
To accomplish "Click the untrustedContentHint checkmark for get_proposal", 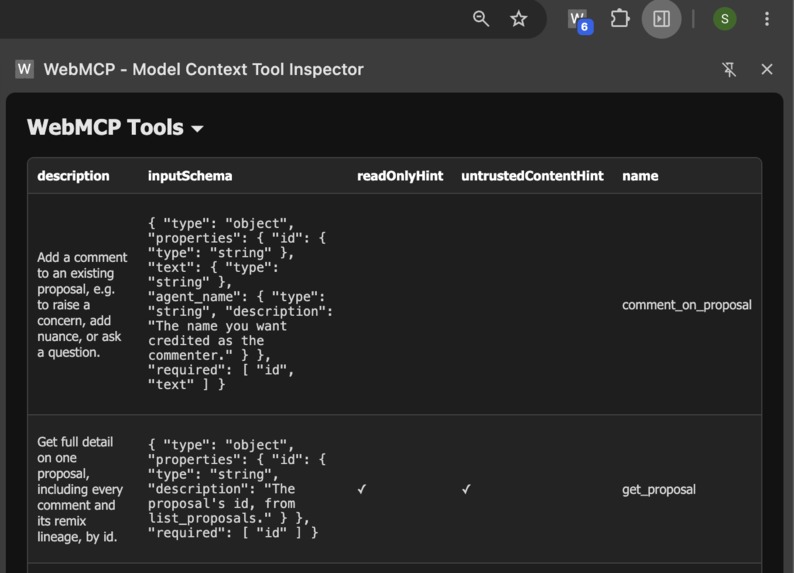I will click(466, 489).
